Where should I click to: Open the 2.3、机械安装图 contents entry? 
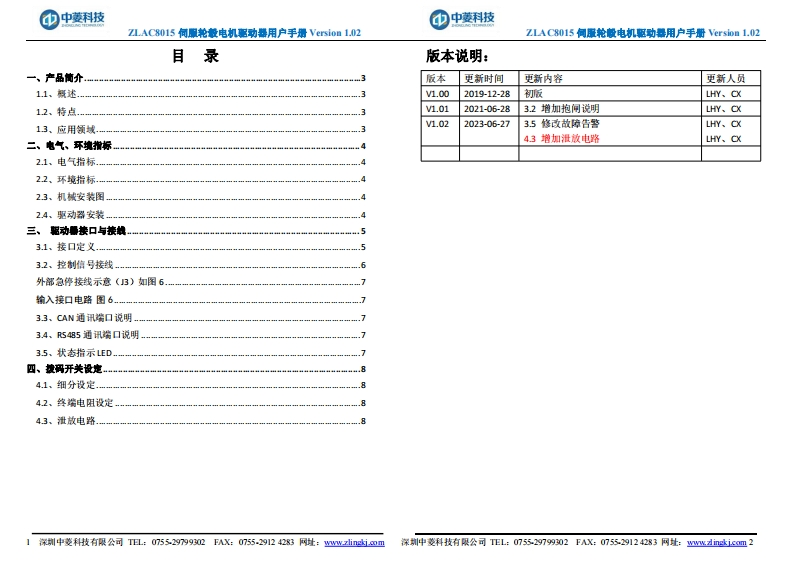[70, 197]
